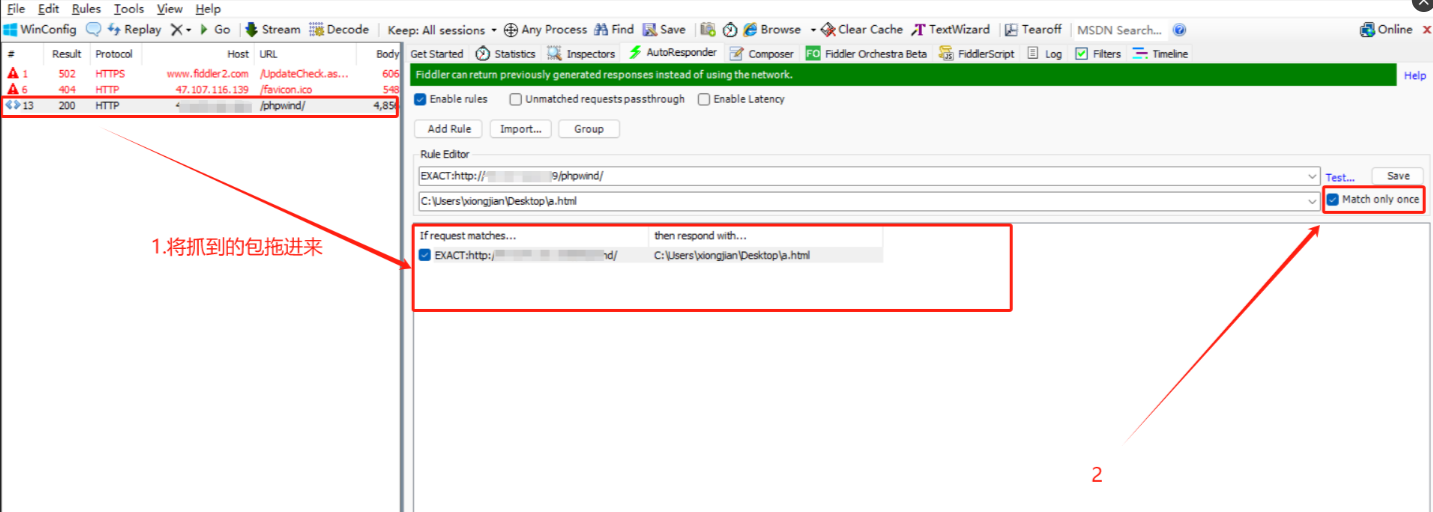The width and height of the screenshot is (1433, 512).
Task: Click the Import... button
Action: coord(521,129)
